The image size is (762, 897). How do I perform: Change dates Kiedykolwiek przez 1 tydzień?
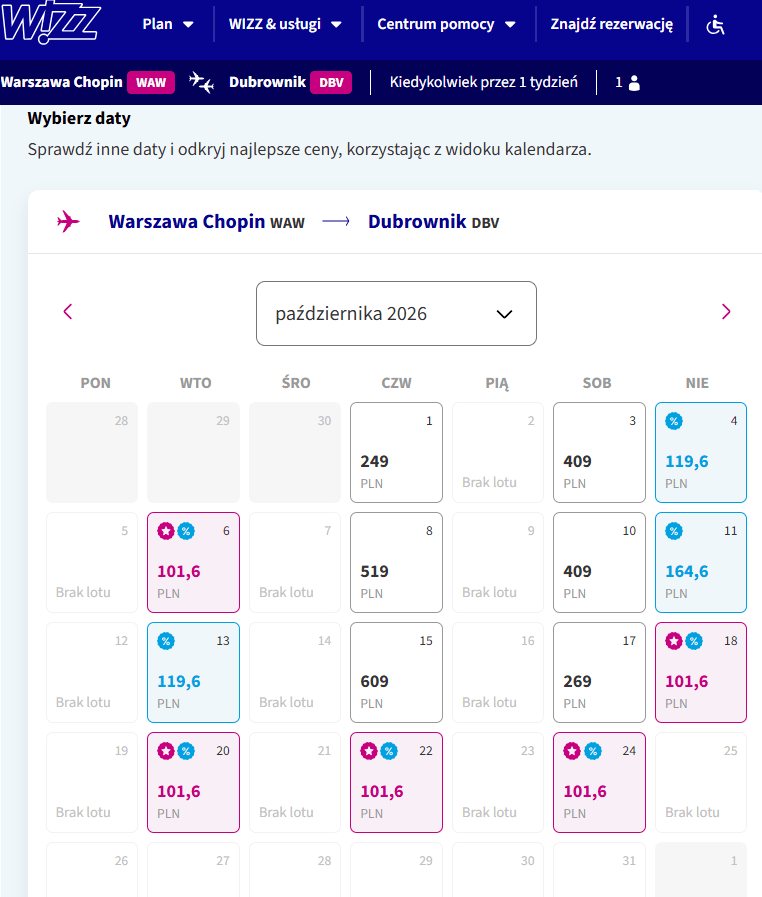(483, 82)
